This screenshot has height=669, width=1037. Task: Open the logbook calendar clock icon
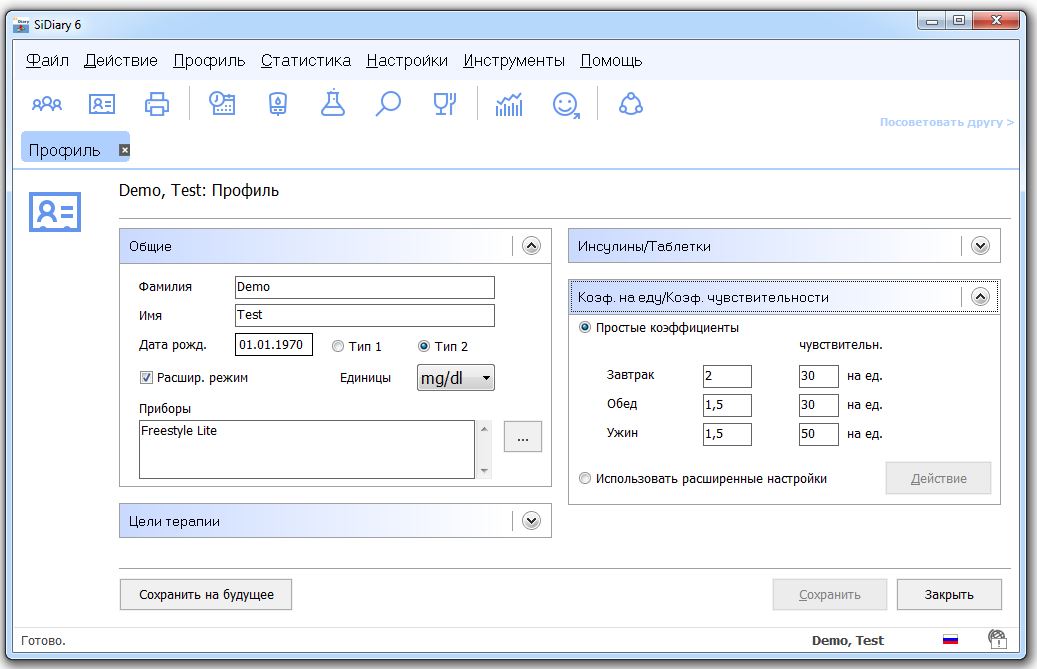(222, 104)
